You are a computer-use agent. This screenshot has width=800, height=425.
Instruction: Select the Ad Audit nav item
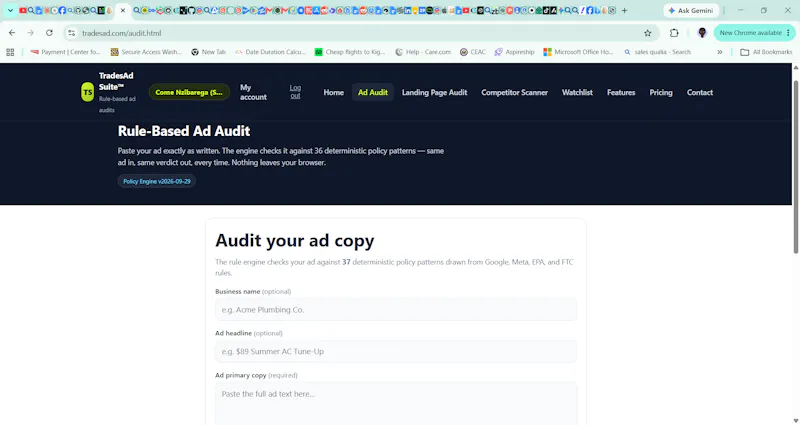click(373, 92)
